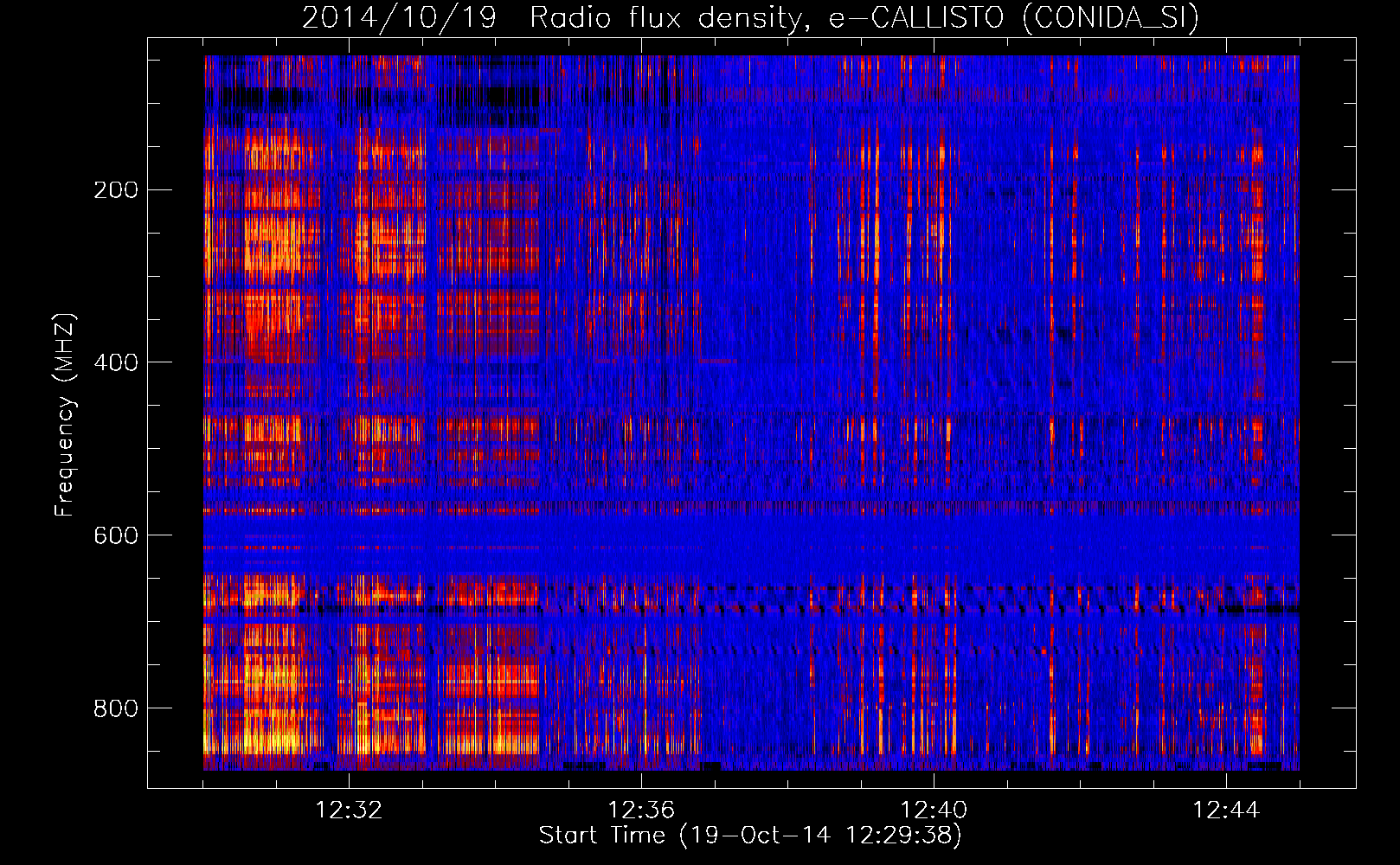Click the 600 frequency tick label
Viewport: 1400px width, 865px height.
click(116, 535)
